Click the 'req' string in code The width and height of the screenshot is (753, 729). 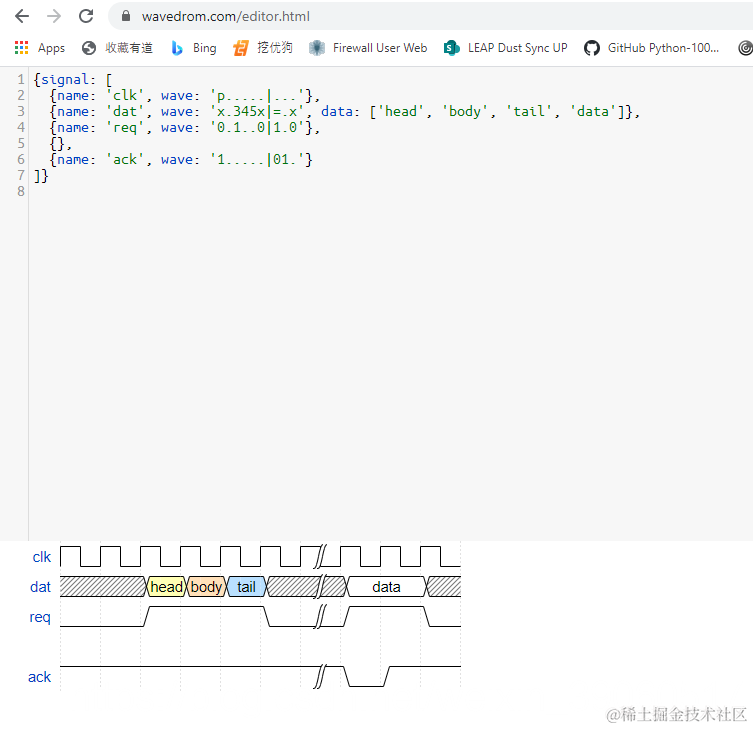[125, 128]
